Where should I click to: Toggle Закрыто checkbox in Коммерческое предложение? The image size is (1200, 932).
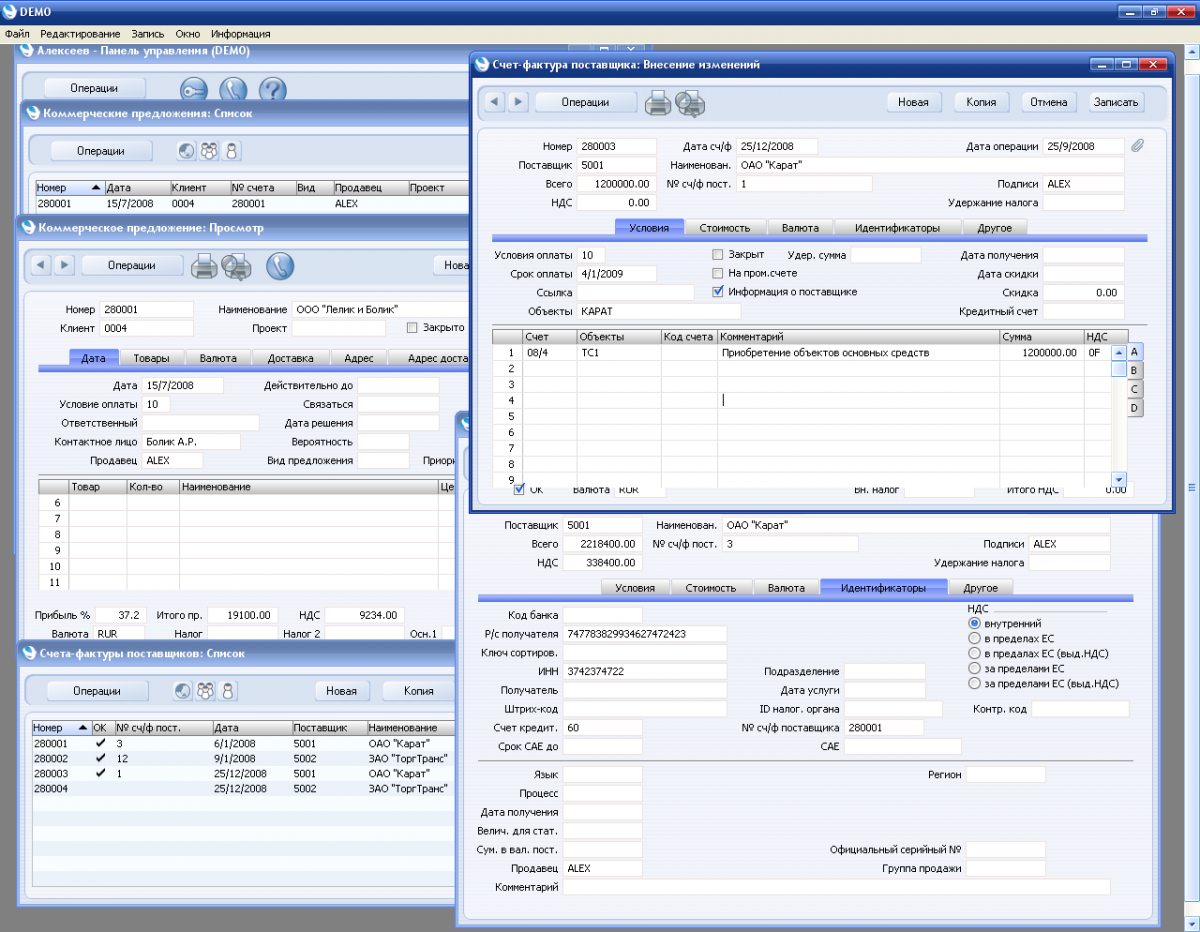[412, 327]
